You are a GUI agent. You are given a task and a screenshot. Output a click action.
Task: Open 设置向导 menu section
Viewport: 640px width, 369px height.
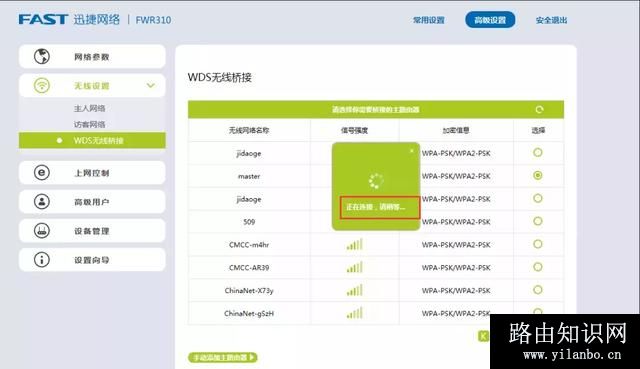[92, 260]
